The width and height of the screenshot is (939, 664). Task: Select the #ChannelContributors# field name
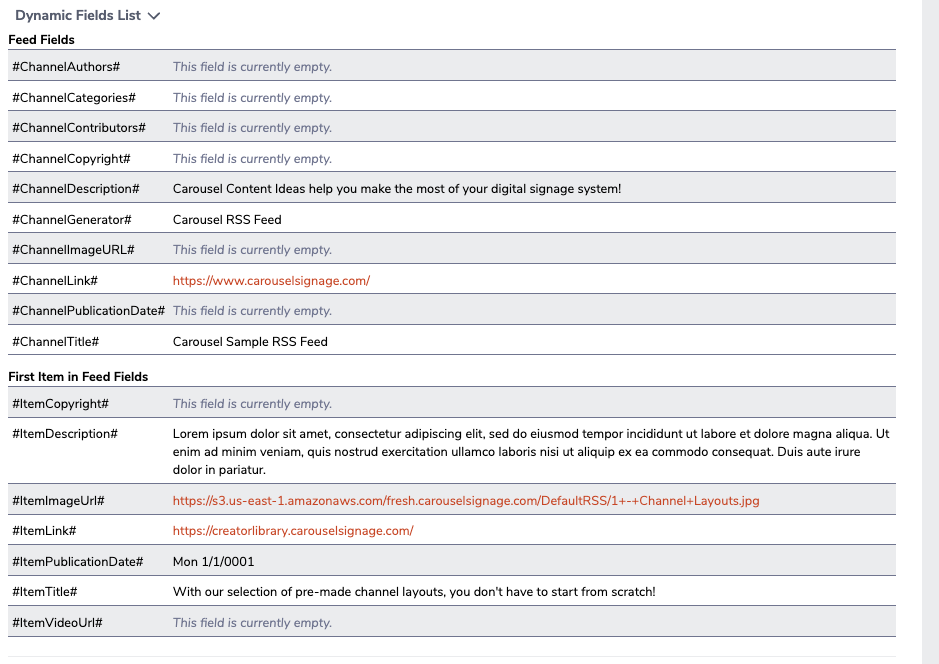(79, 128)
